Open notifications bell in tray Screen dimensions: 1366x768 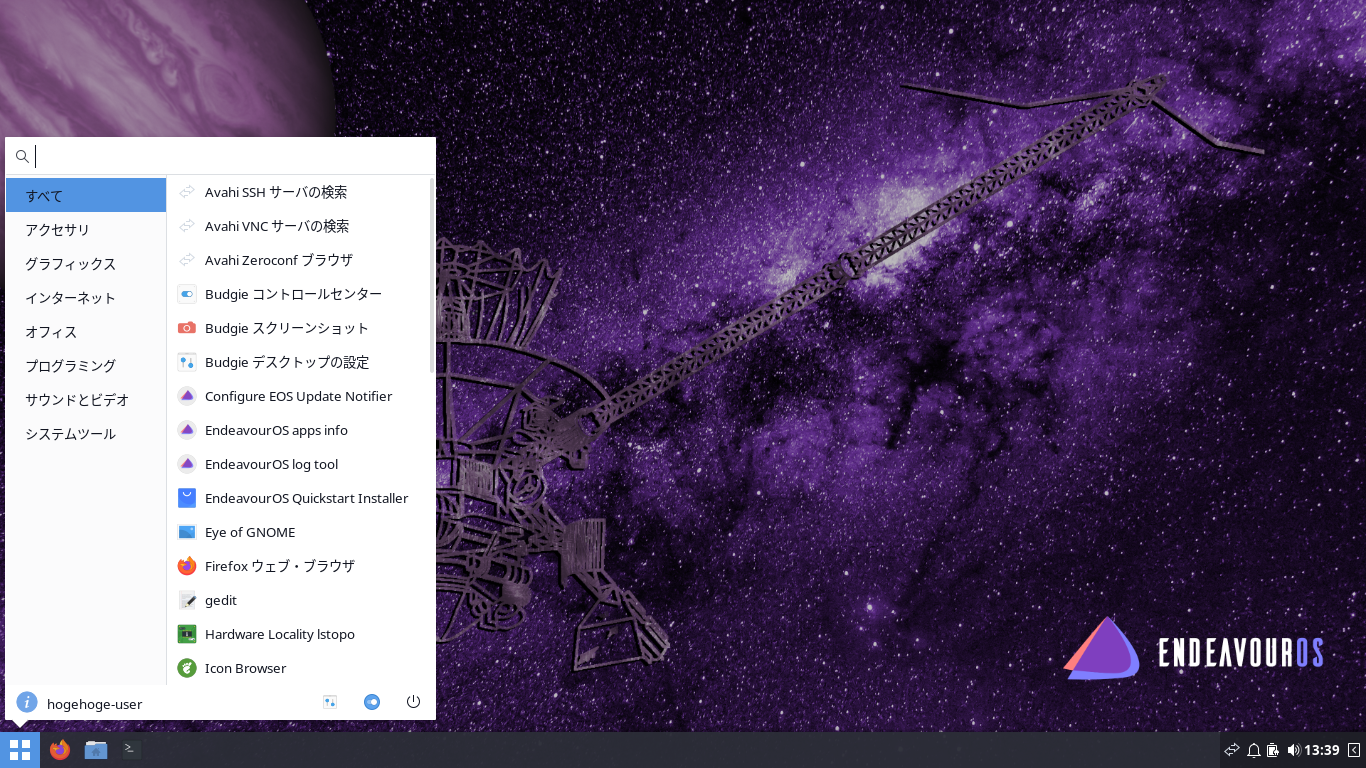[1254, 750]
